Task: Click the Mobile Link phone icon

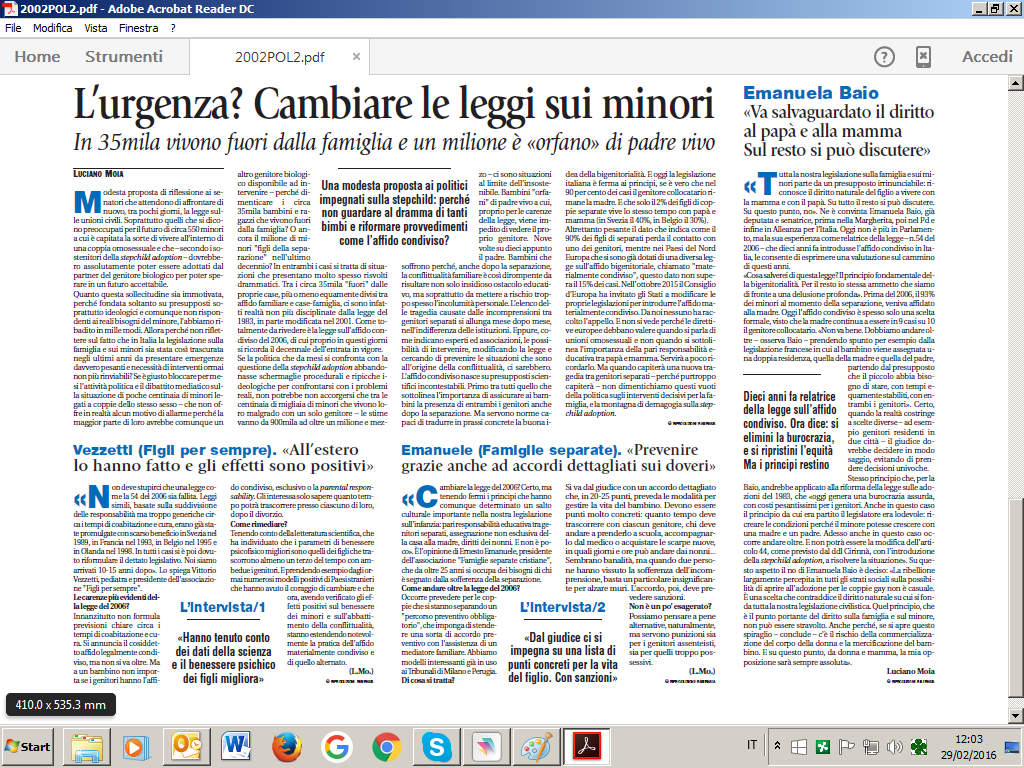Action: 923,57
